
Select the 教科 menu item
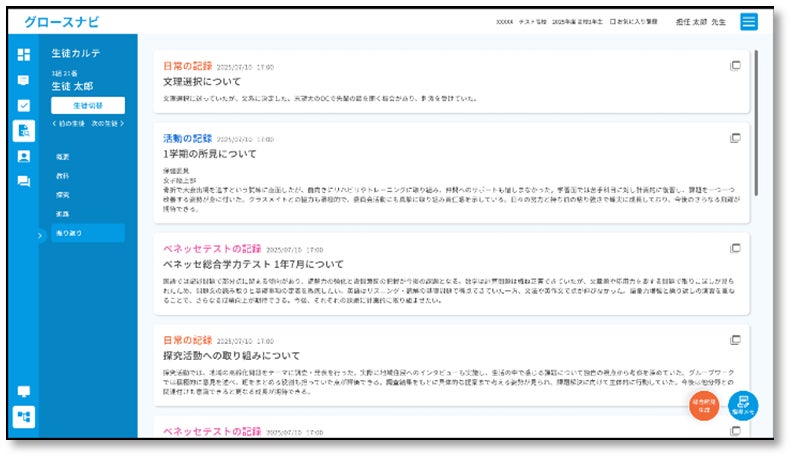coord(63,176)
